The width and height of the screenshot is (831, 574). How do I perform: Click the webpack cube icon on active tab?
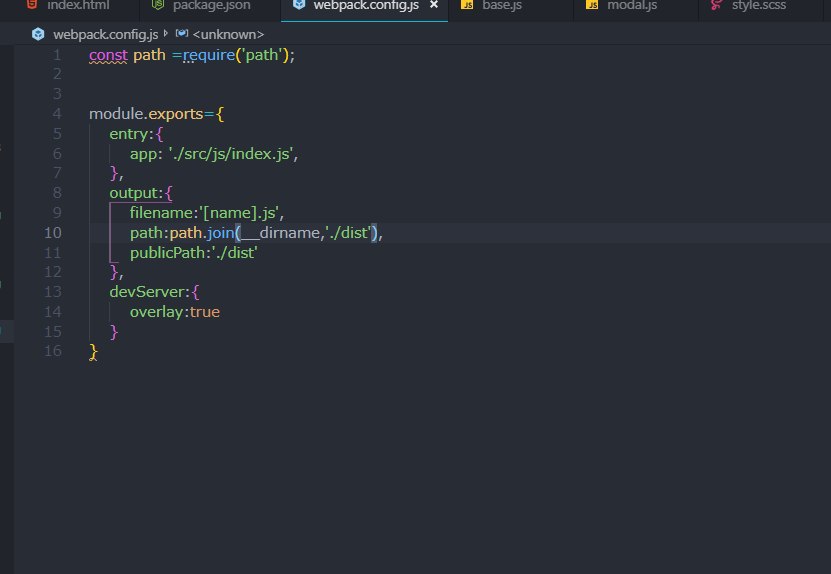tap(299, 5)
